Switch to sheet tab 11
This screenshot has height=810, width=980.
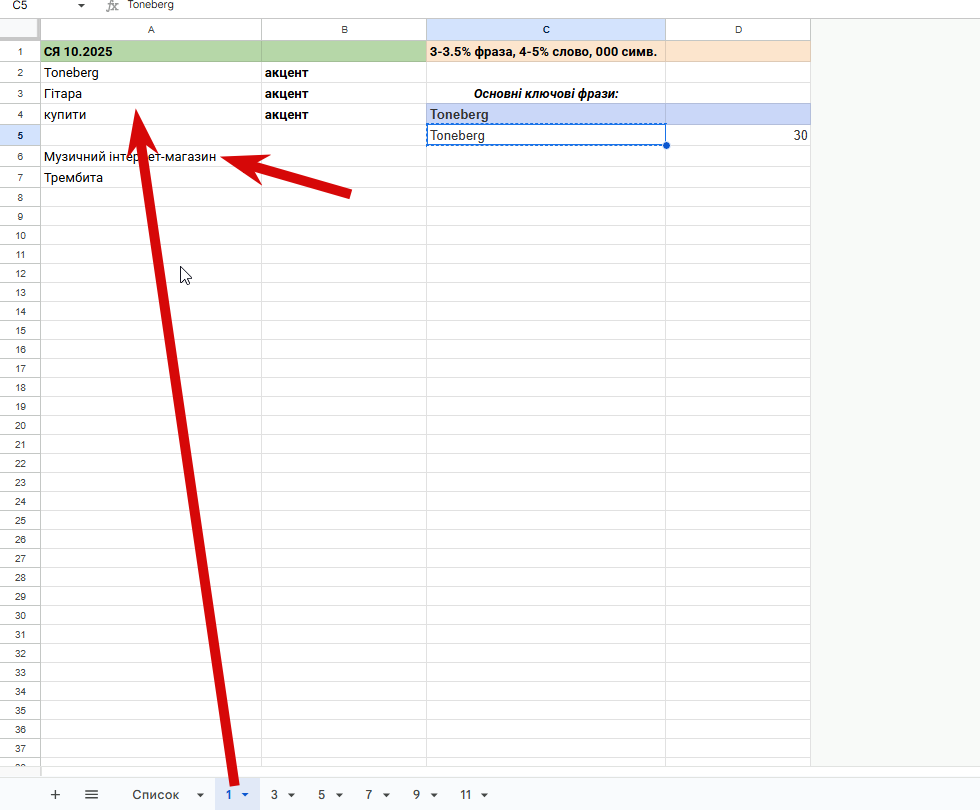(466, 794)
